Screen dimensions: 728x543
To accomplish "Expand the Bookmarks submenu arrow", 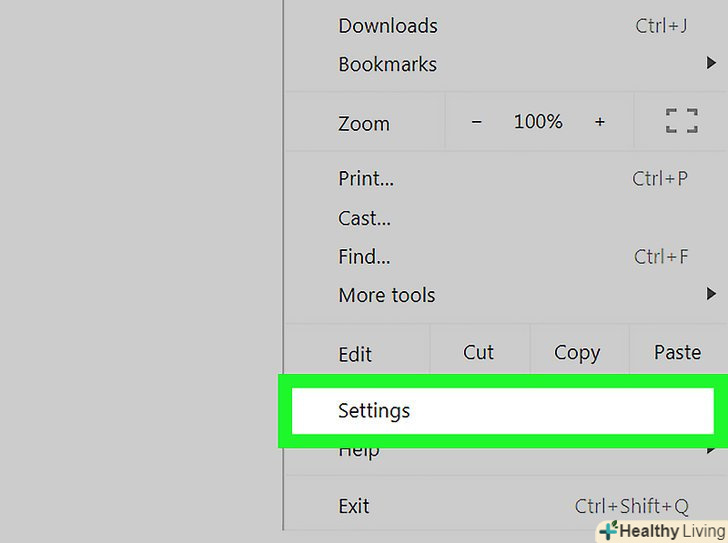I will pos(711,64).
